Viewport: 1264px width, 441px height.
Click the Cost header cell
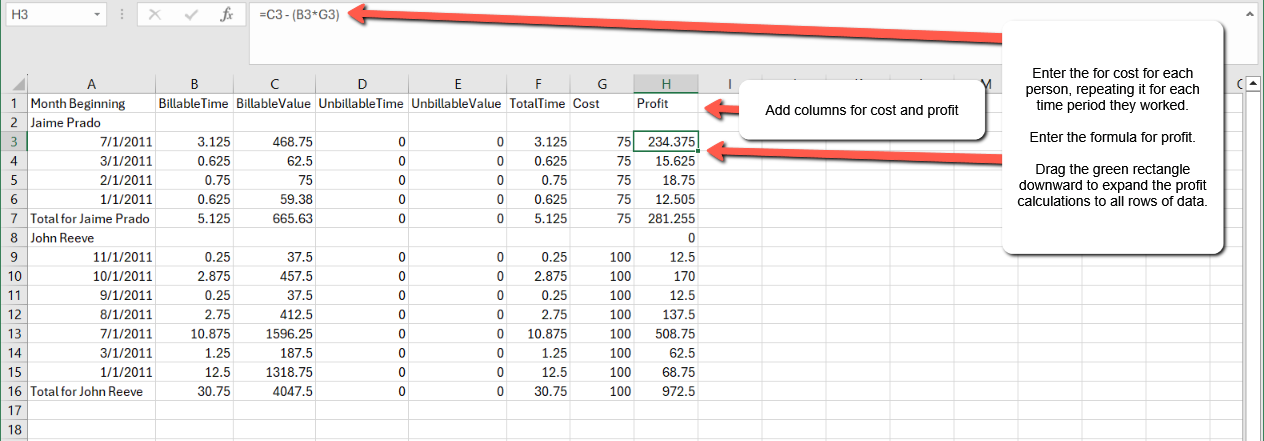601,103
